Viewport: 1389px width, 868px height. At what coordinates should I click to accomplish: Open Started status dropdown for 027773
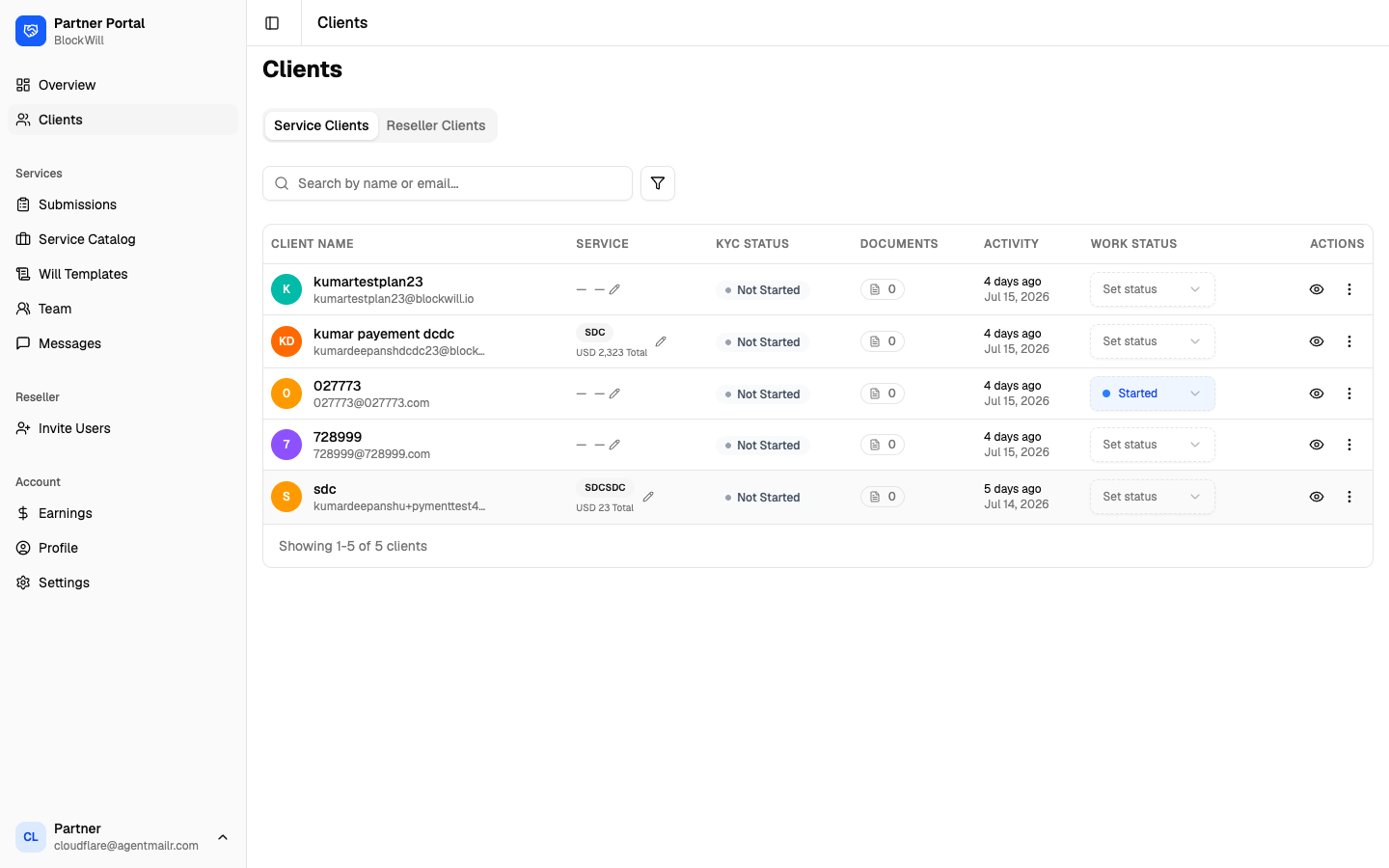pos(1153,393)
